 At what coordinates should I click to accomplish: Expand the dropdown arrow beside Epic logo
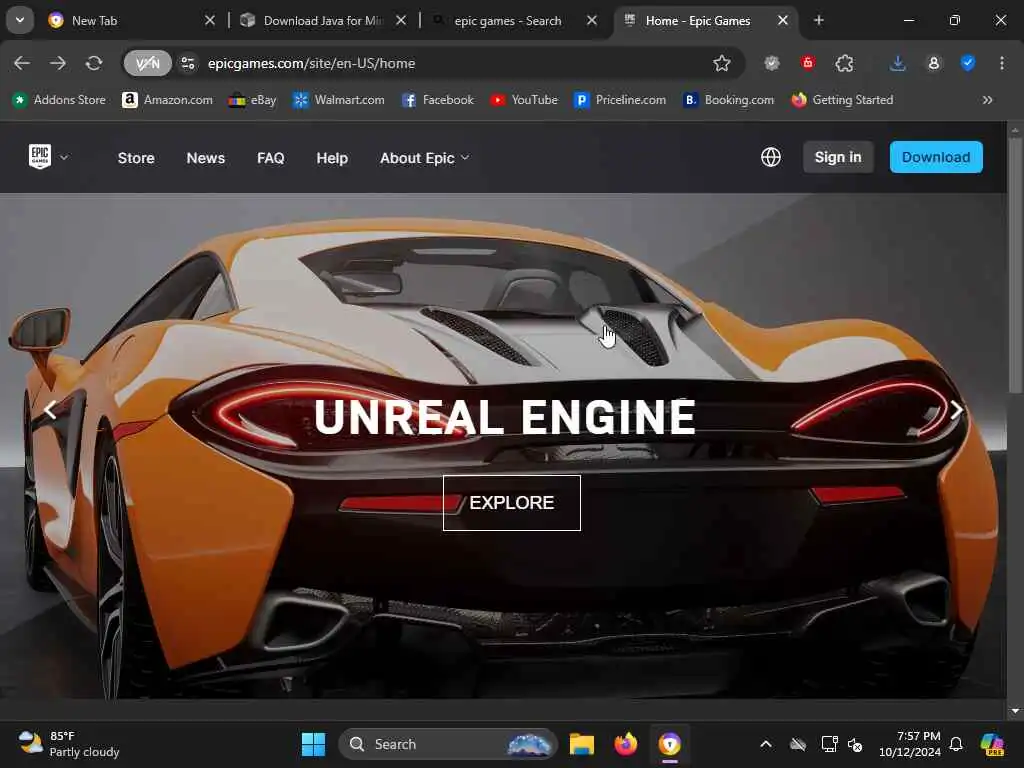tap(64, 157)
